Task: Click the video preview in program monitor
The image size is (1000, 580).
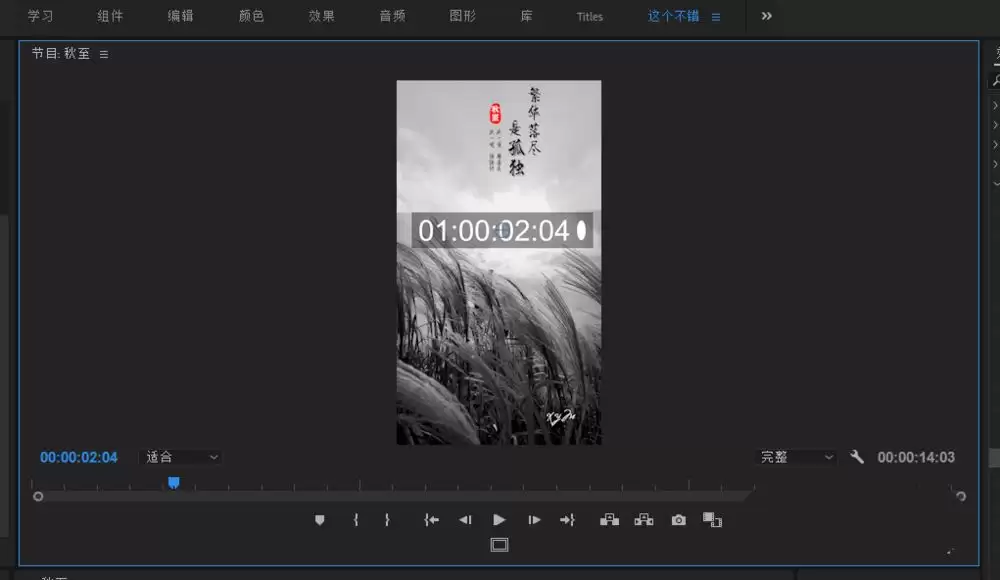Action: (x=499, y=262)
